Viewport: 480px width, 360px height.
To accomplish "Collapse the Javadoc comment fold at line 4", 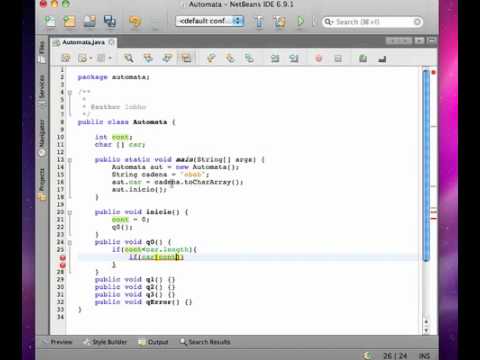I will 70,92.
